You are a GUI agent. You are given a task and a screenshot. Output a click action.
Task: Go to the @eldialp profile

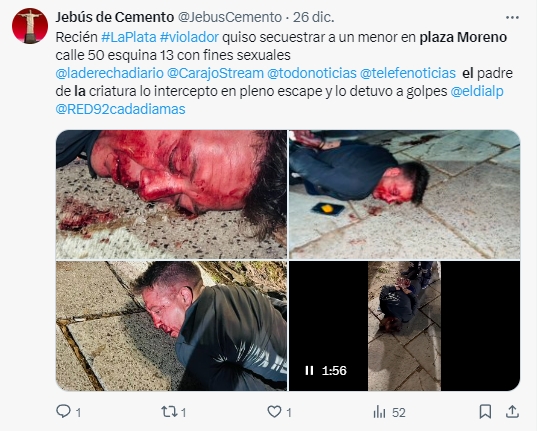(477, 91)
